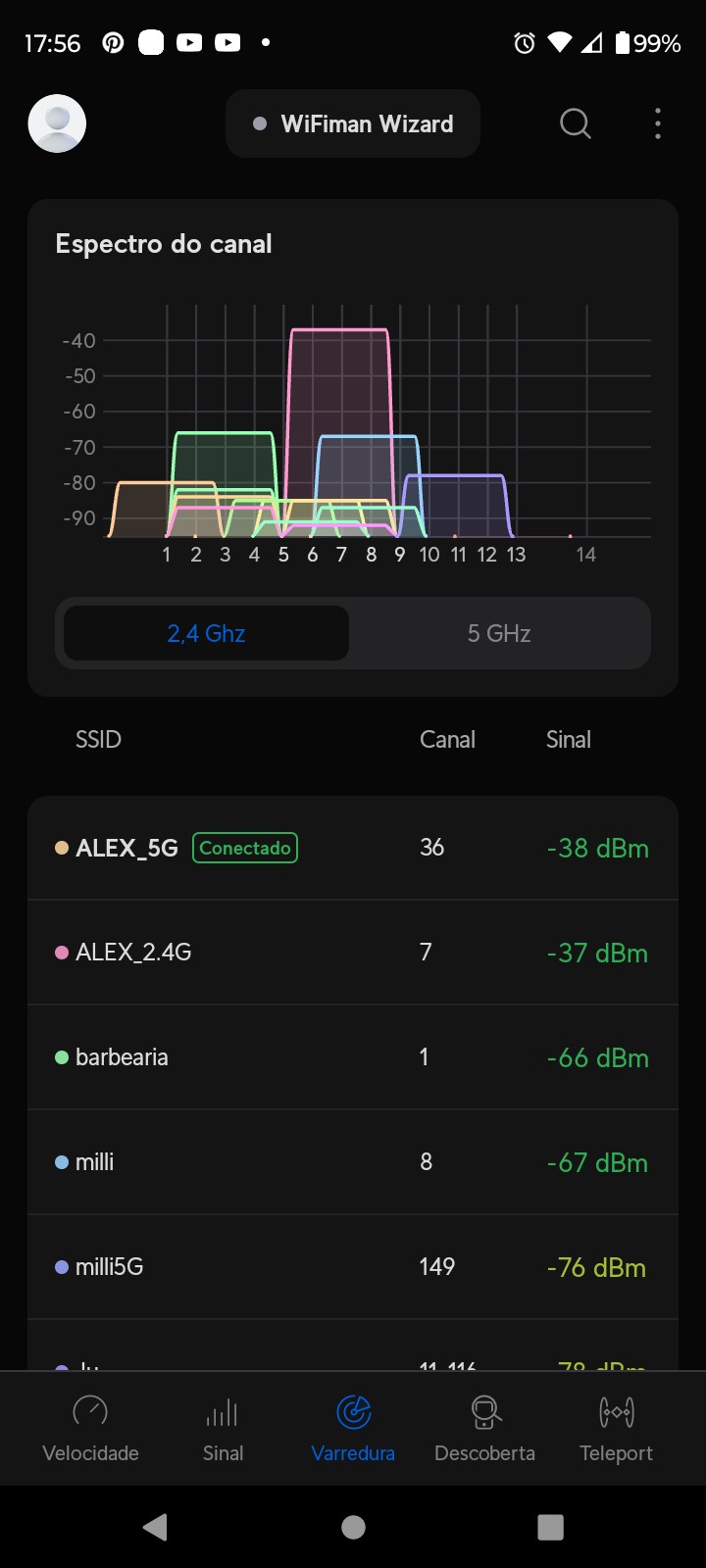Open the milli5G network entry
The width and height of the screenshot is (706, 1568).
coord(353,1267)
